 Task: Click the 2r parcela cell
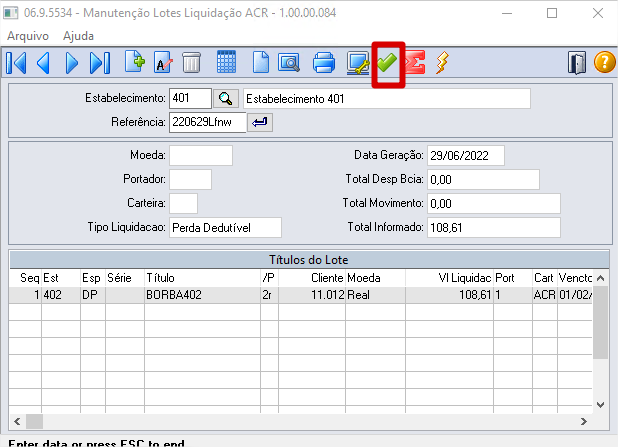(269, 295)
